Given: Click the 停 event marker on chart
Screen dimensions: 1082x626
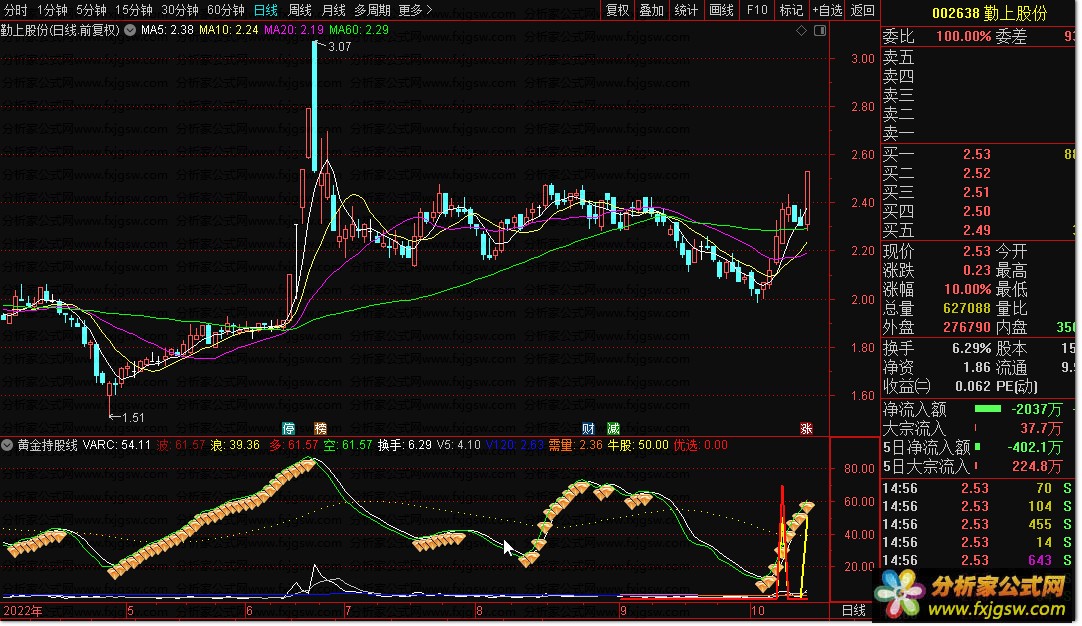Looking at the screenshot, I should coord(288,429).
